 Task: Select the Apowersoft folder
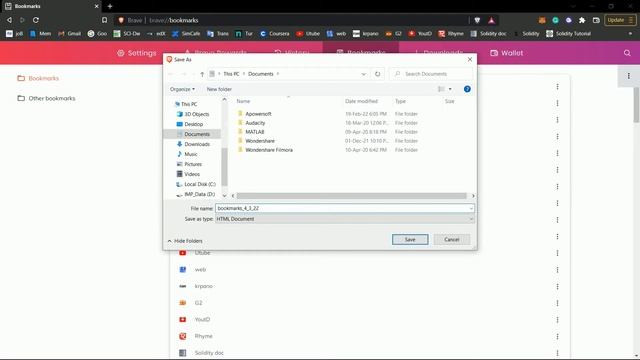click(258, 114)
